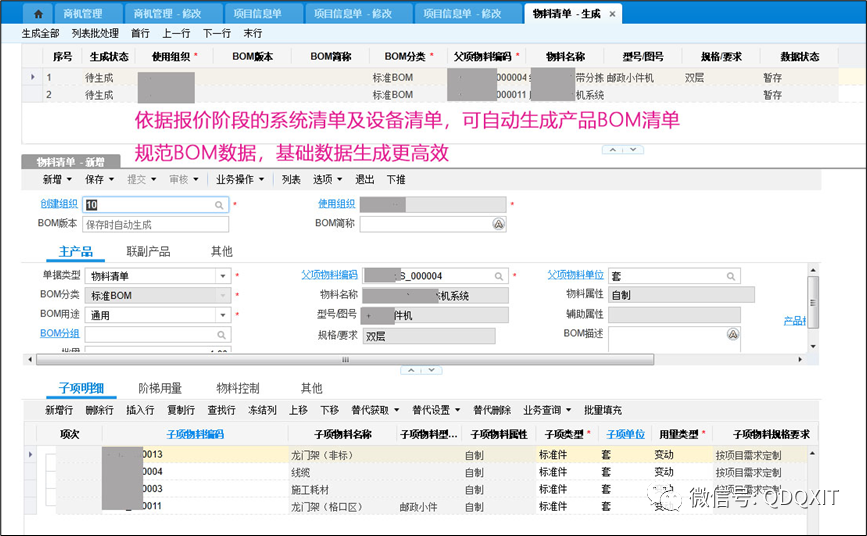
Task: Click search icon in 父项物料编码 field
Action: coord(498,276)
